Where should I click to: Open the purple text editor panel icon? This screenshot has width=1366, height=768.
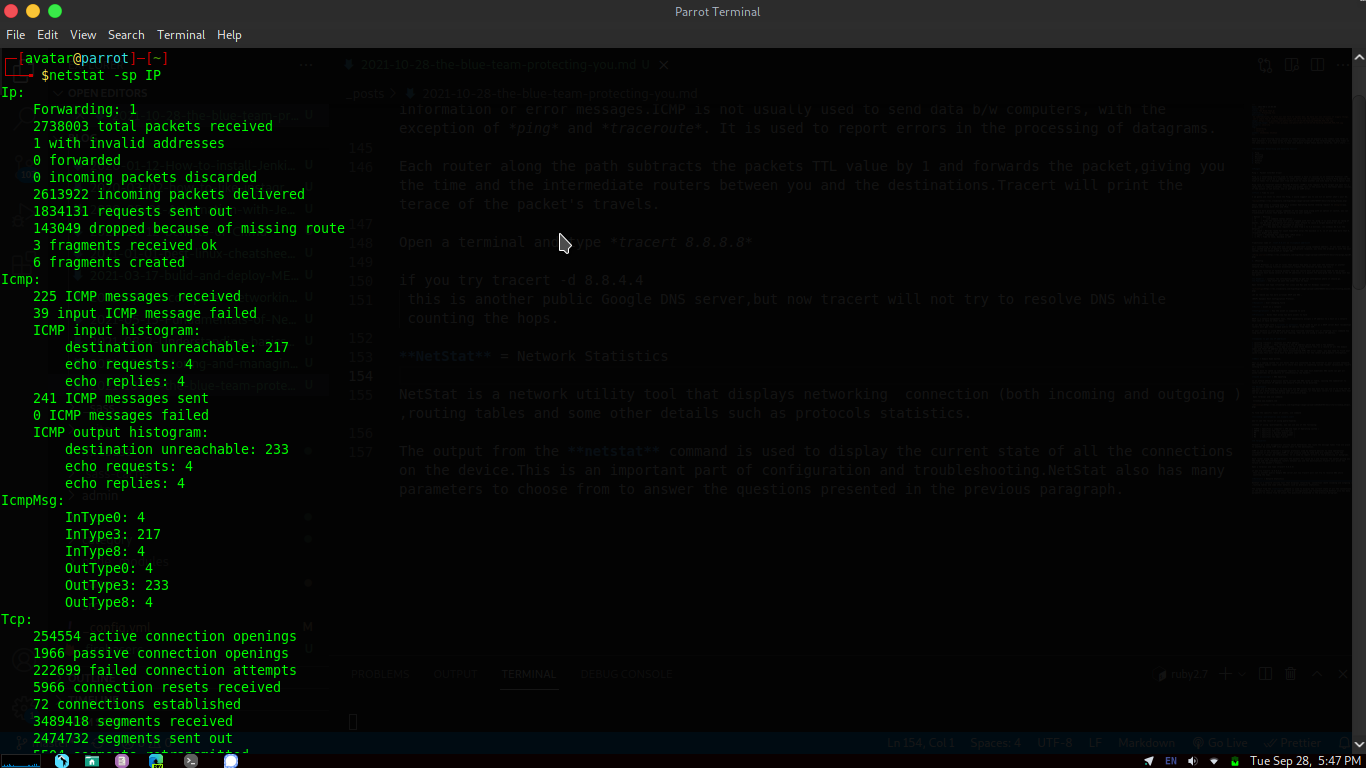[x=122, y=760]
